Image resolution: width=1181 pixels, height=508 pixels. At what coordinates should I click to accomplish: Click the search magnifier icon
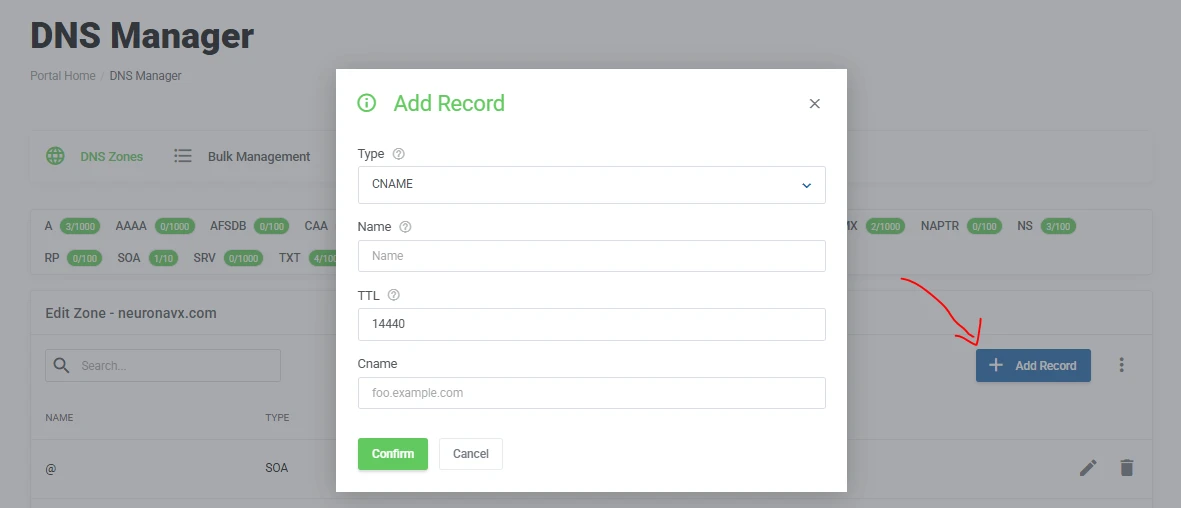point(62,366)
